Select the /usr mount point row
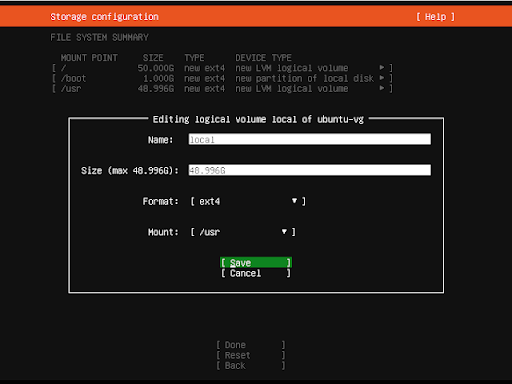This screenshot has width=512, height=384. click(222, 89)
